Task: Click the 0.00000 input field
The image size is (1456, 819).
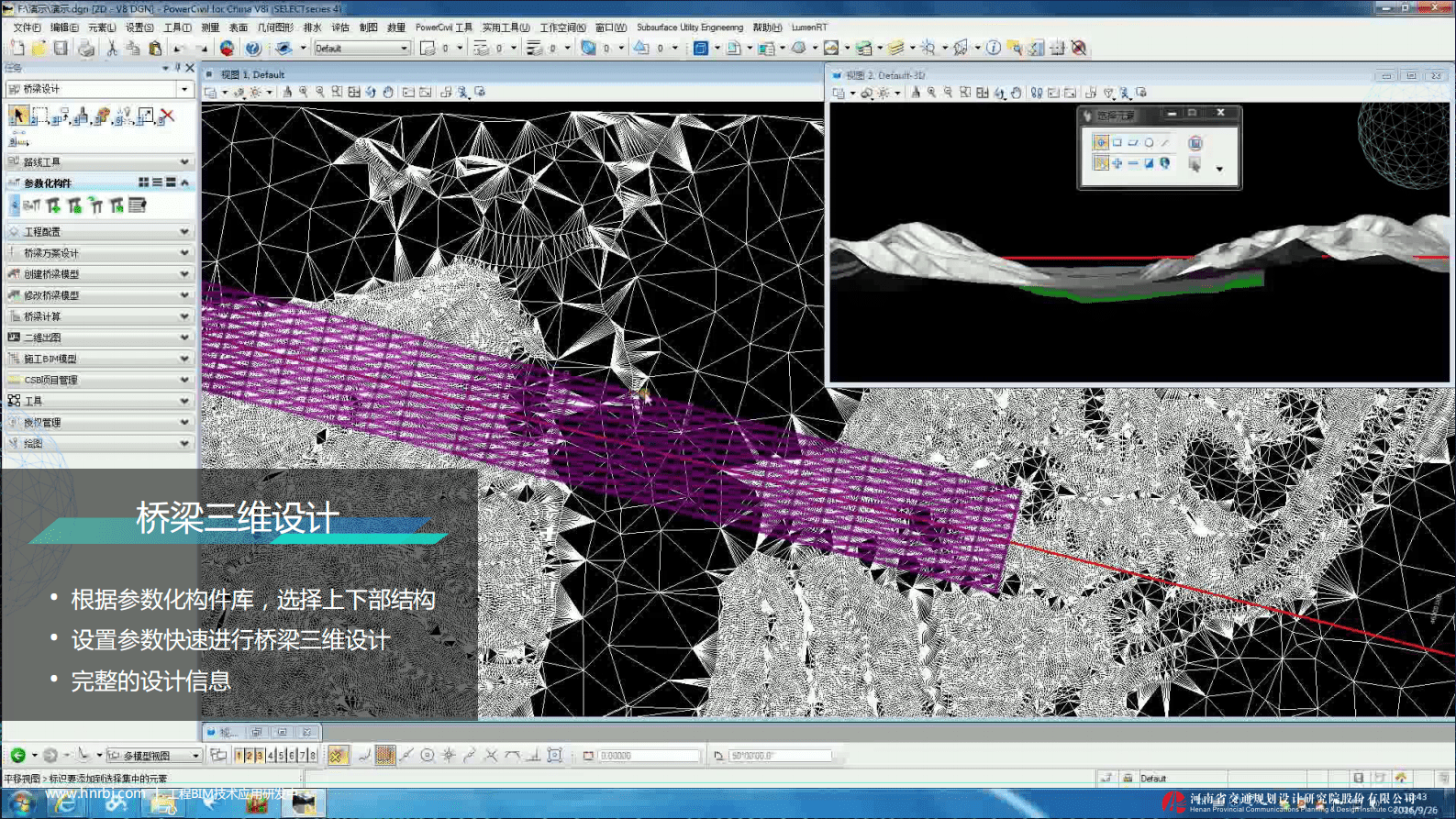Action: [649, 756]
